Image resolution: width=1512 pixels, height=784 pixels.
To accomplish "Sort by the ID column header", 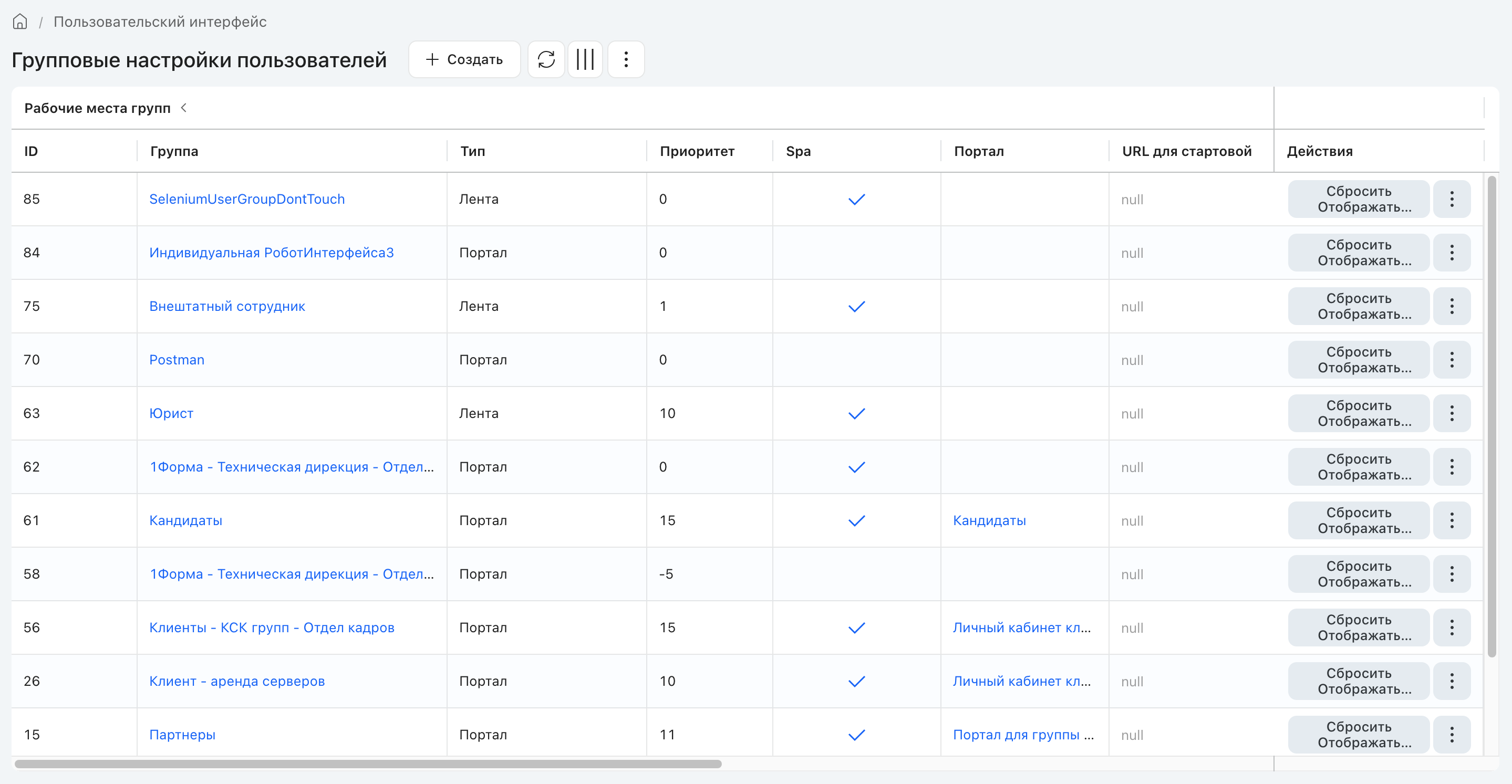I will coord(31,151).
